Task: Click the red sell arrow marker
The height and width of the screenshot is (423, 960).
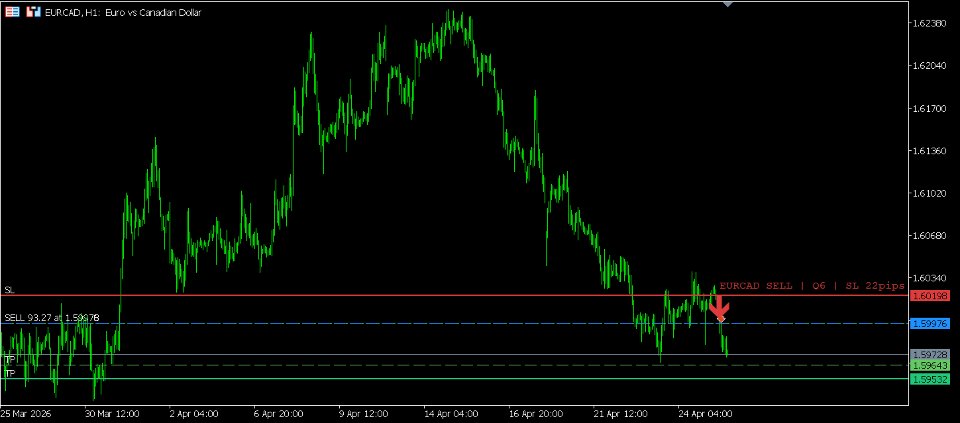Action: pos(719,308)
